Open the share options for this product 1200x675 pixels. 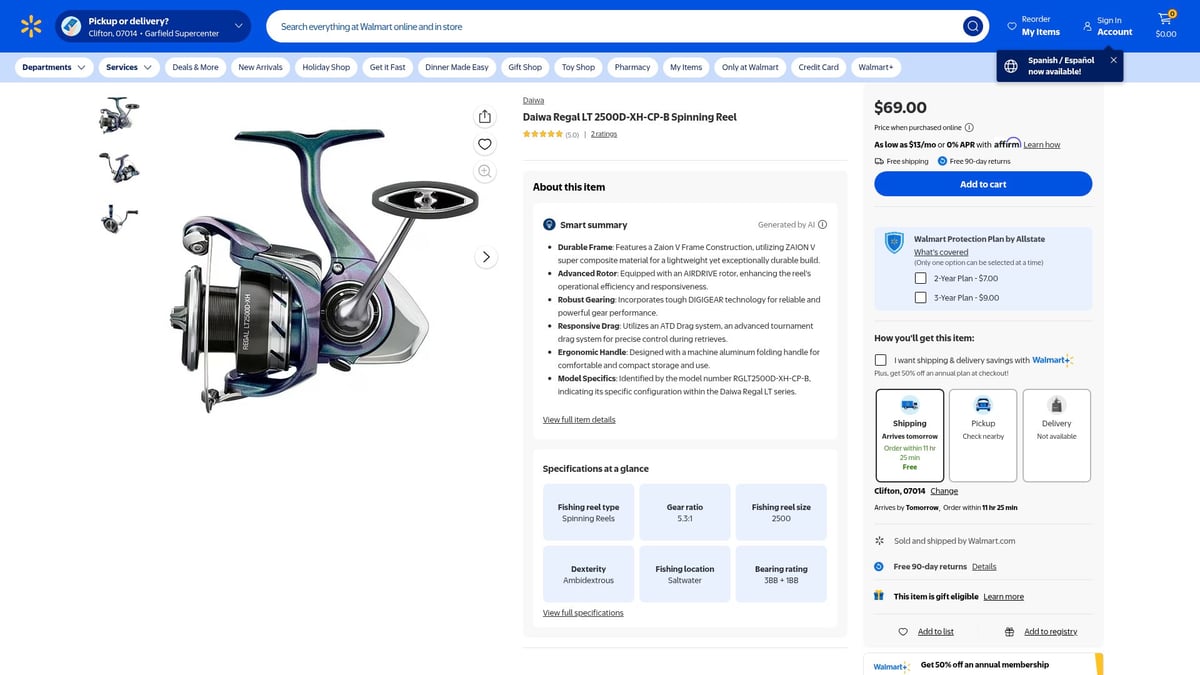(x=484, y=116)
